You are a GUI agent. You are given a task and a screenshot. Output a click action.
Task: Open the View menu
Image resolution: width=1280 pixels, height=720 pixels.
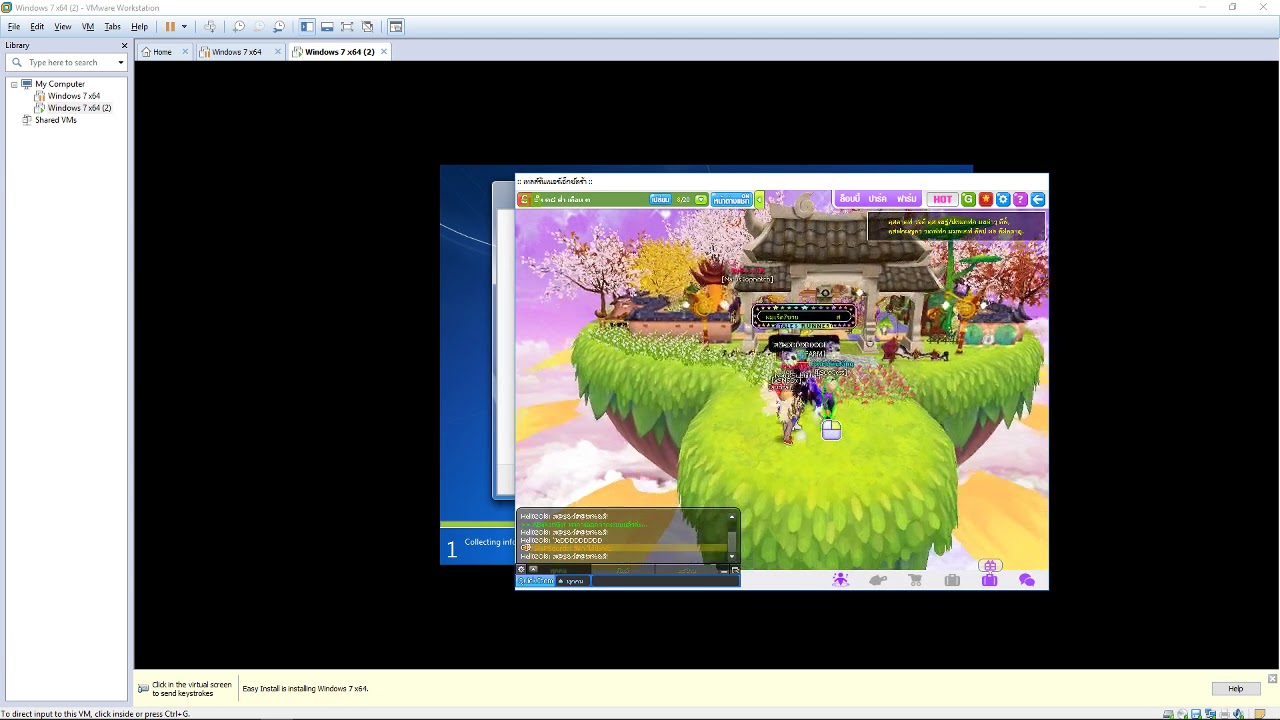(x=62, y=27)
